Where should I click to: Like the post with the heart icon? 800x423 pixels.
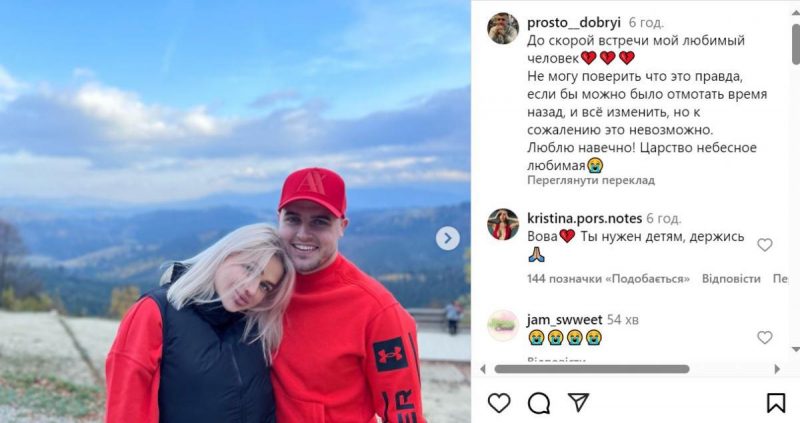tap(499, 403)
